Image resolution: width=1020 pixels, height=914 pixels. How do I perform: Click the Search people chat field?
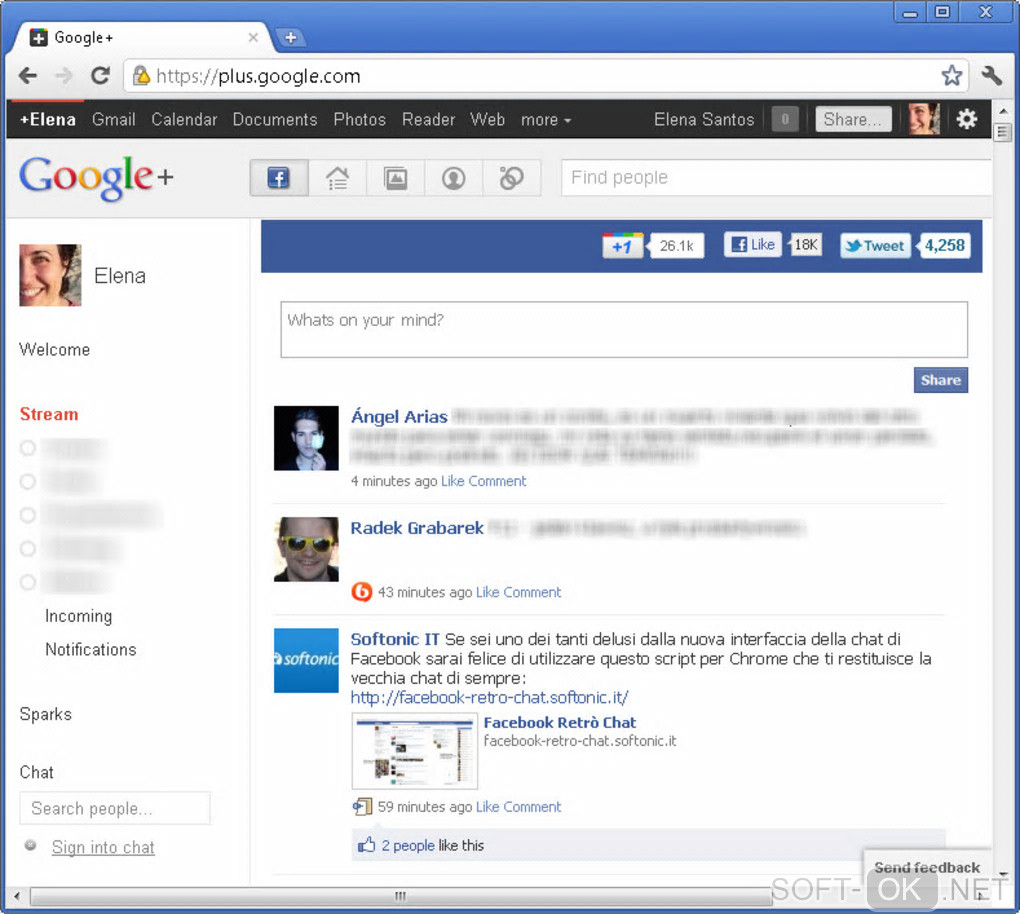coord(115,808)
